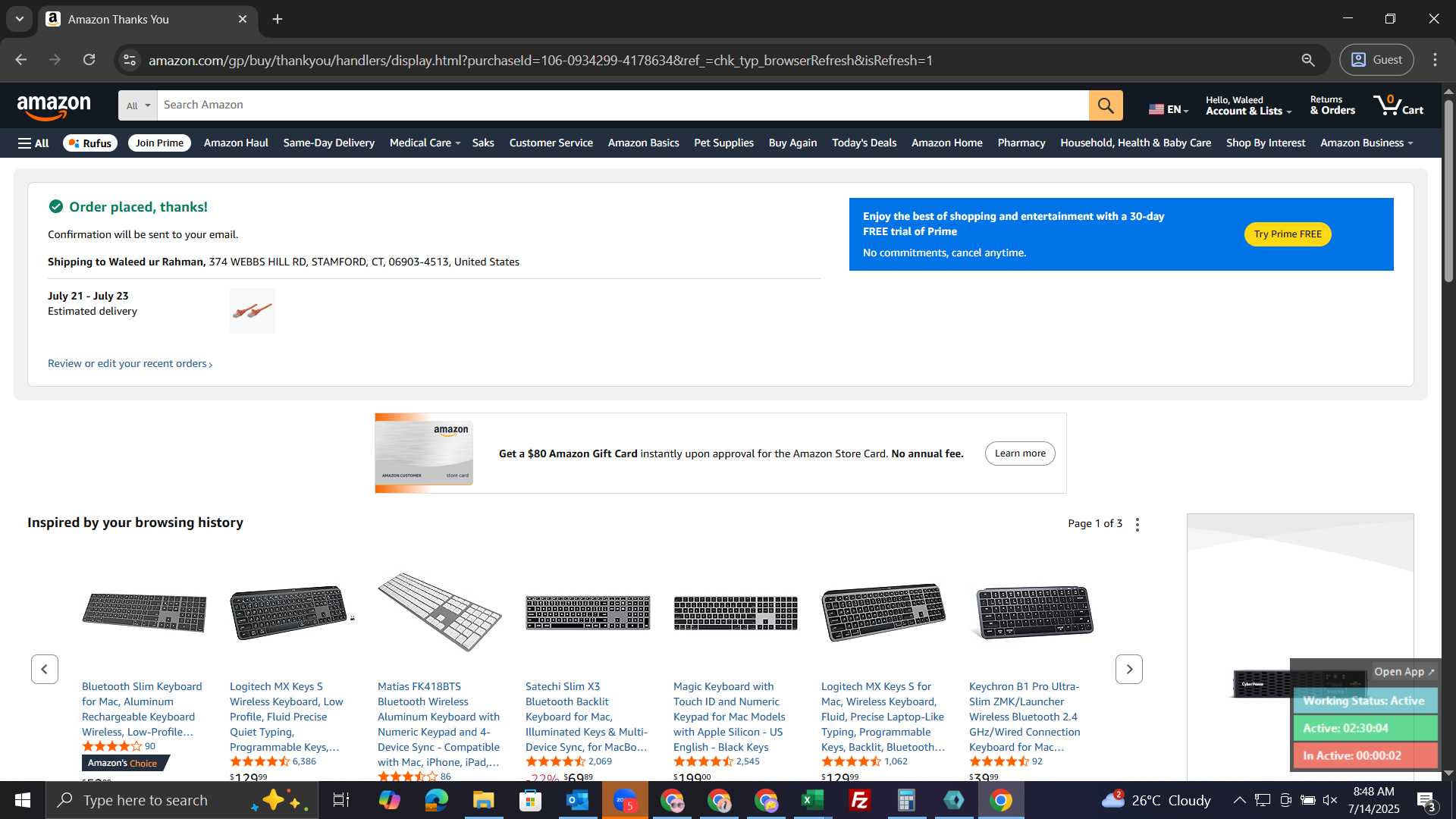Open the Calculator app from the taskbar
Viewport: 1456px width, 819px height.
pyautogui.click(x=907, y=800)
